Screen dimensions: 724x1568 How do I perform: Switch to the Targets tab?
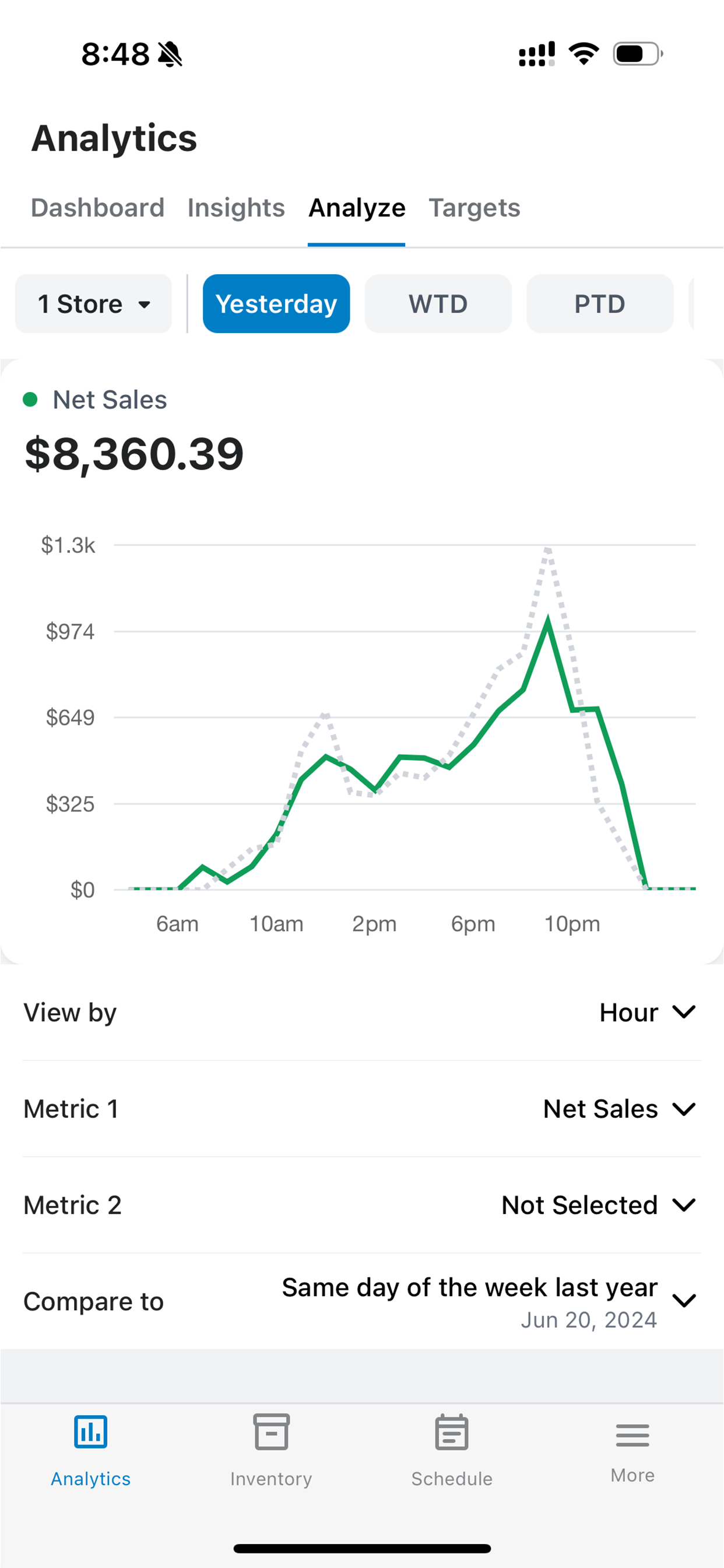475,208
